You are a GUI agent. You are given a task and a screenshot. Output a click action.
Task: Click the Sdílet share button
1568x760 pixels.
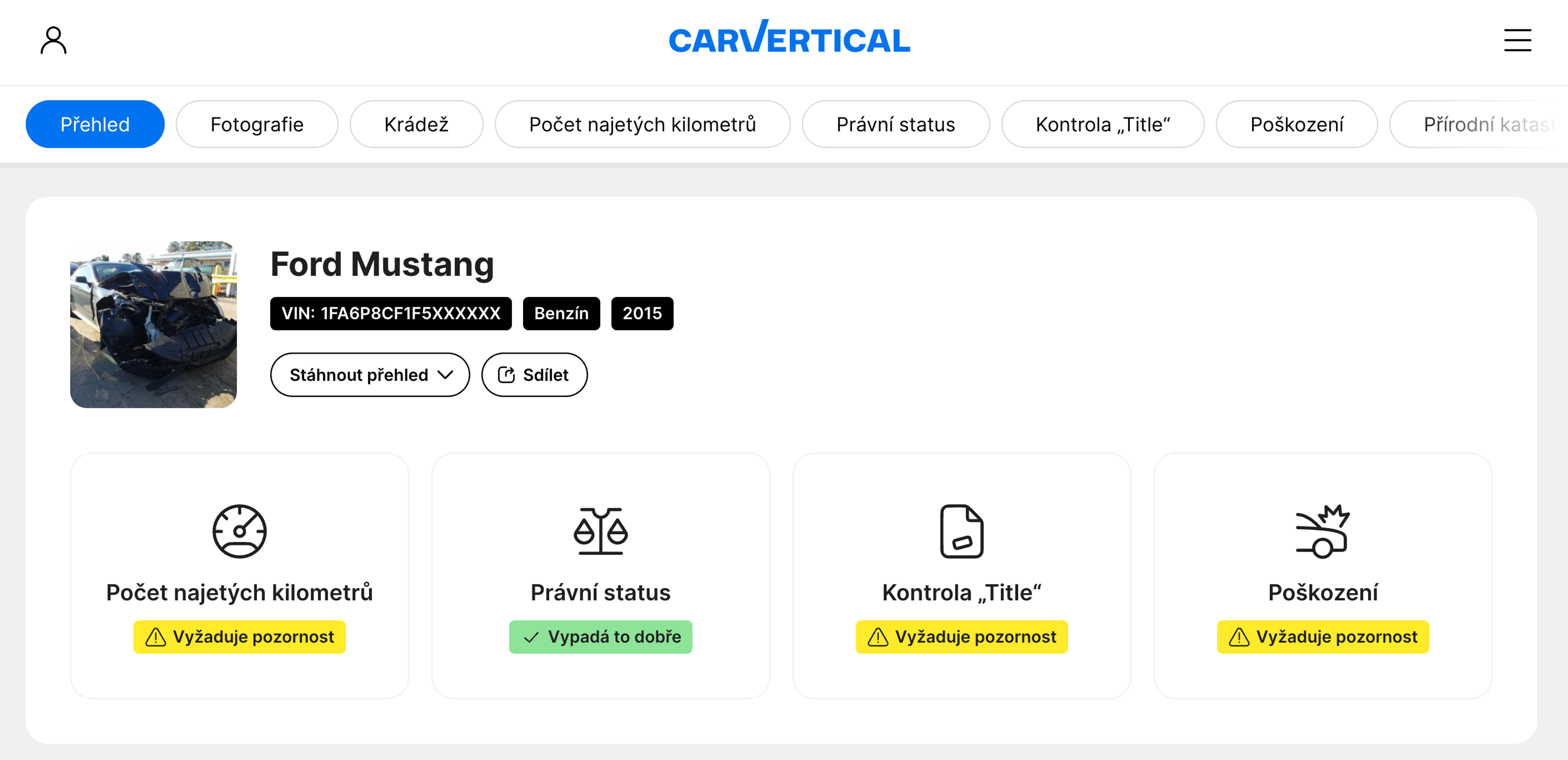tap(535, 374)
